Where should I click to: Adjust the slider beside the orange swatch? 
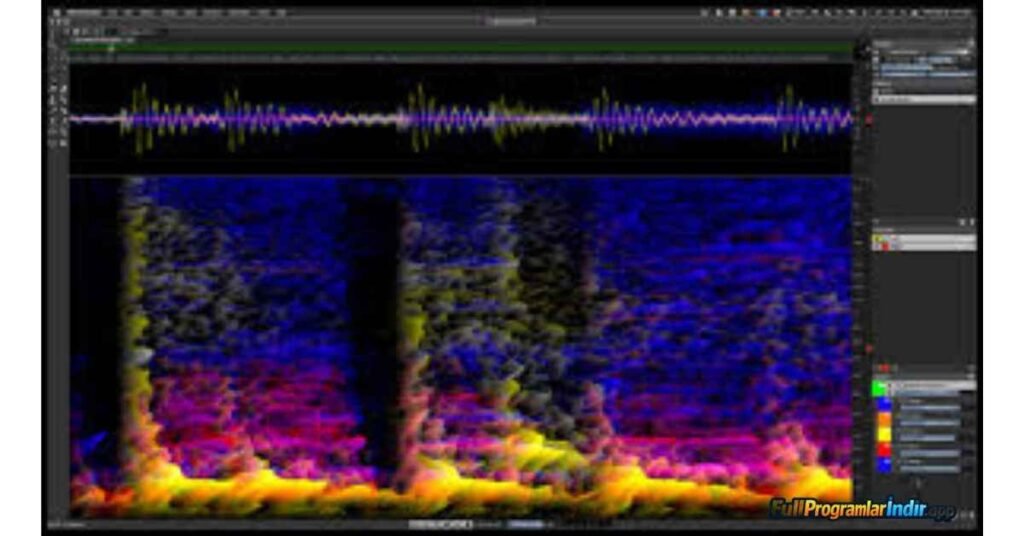930,423
